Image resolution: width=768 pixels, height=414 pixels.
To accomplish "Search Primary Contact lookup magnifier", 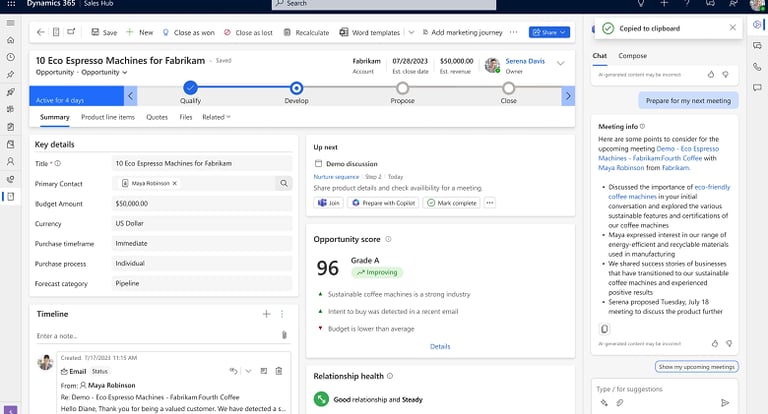I will (x=284, y=183).
